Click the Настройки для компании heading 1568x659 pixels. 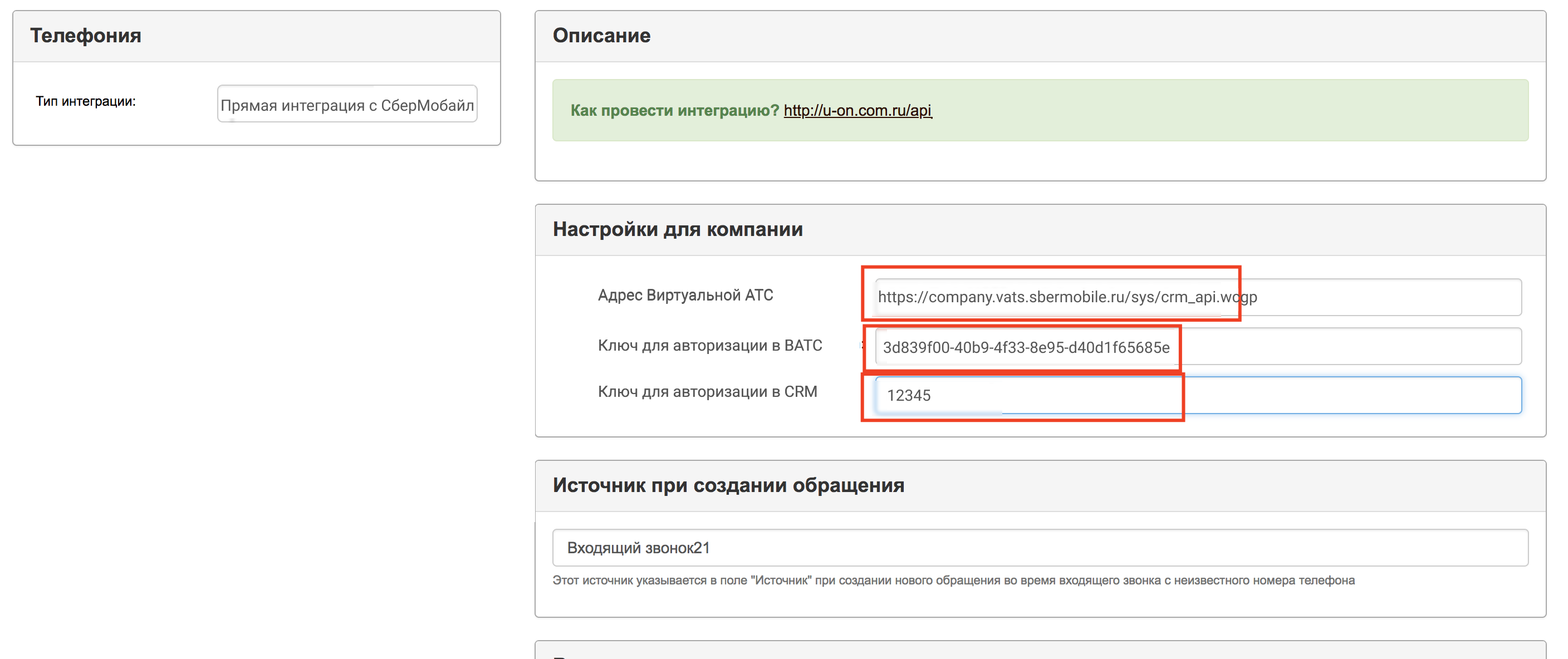678,229
